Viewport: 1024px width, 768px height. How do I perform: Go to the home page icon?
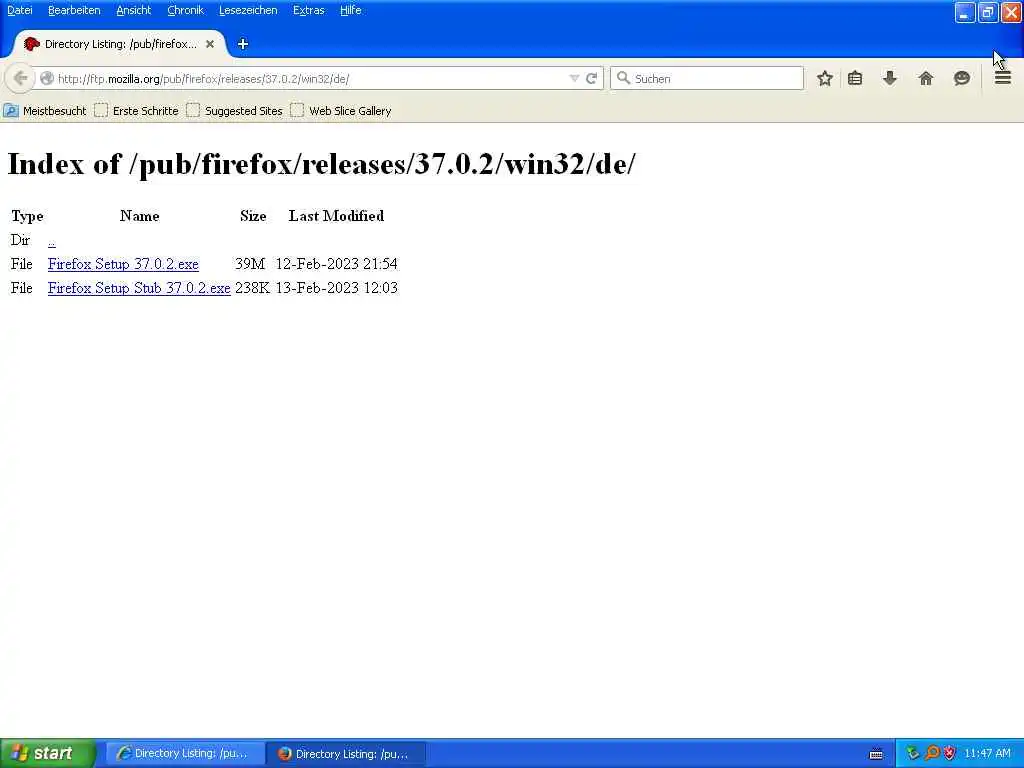click(x=925, y=78)
